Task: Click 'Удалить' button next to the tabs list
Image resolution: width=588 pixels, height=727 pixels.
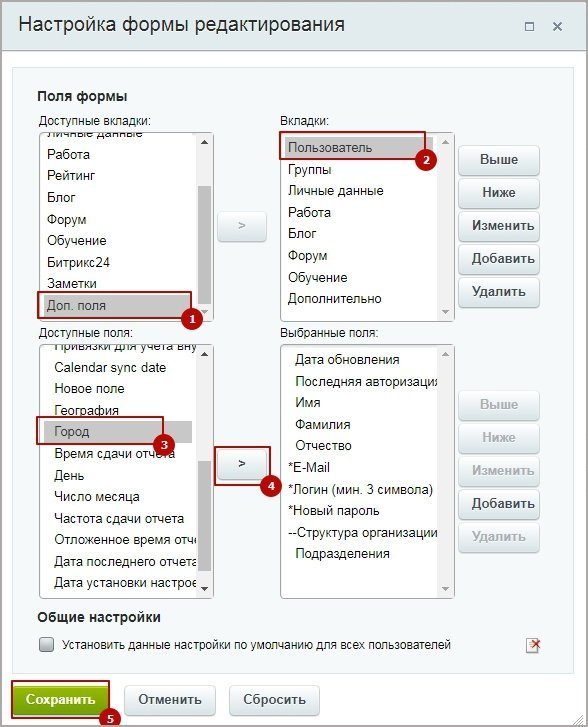Action: pos(499,292)
